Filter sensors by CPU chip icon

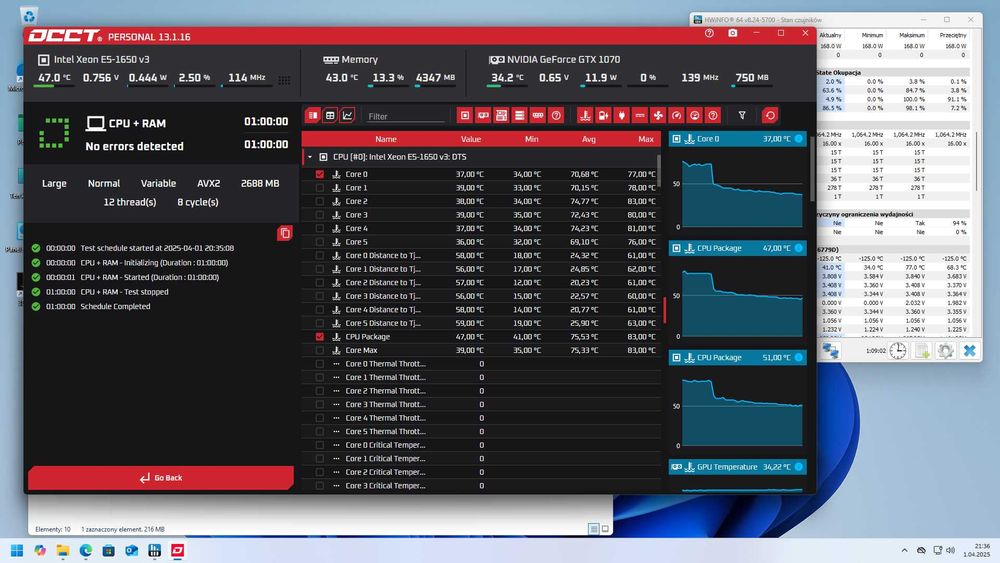tap(465, 115)
